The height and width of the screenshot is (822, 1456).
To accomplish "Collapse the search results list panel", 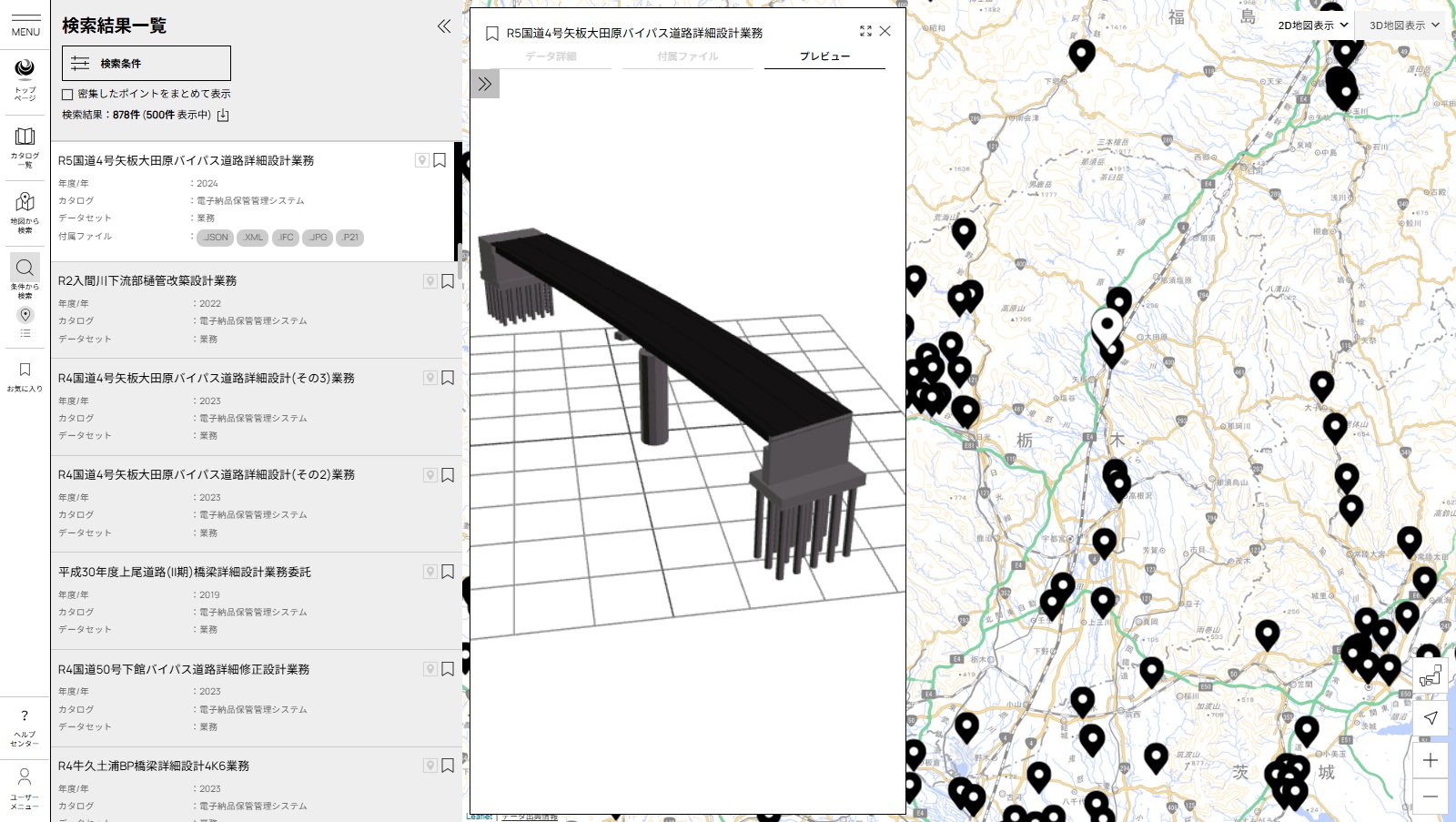I will (444, 26).
